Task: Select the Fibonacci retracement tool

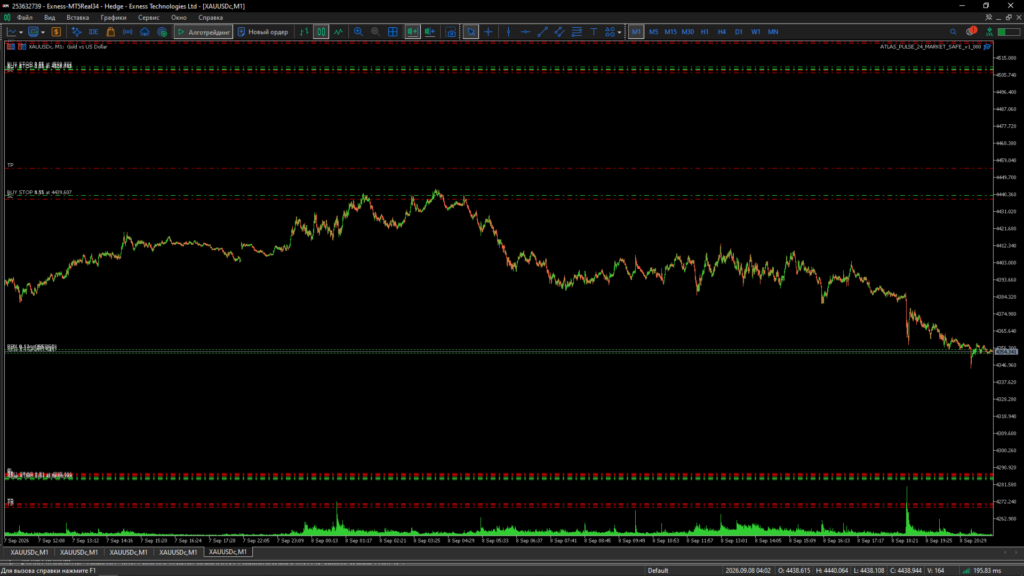Action: pos(576,32)
